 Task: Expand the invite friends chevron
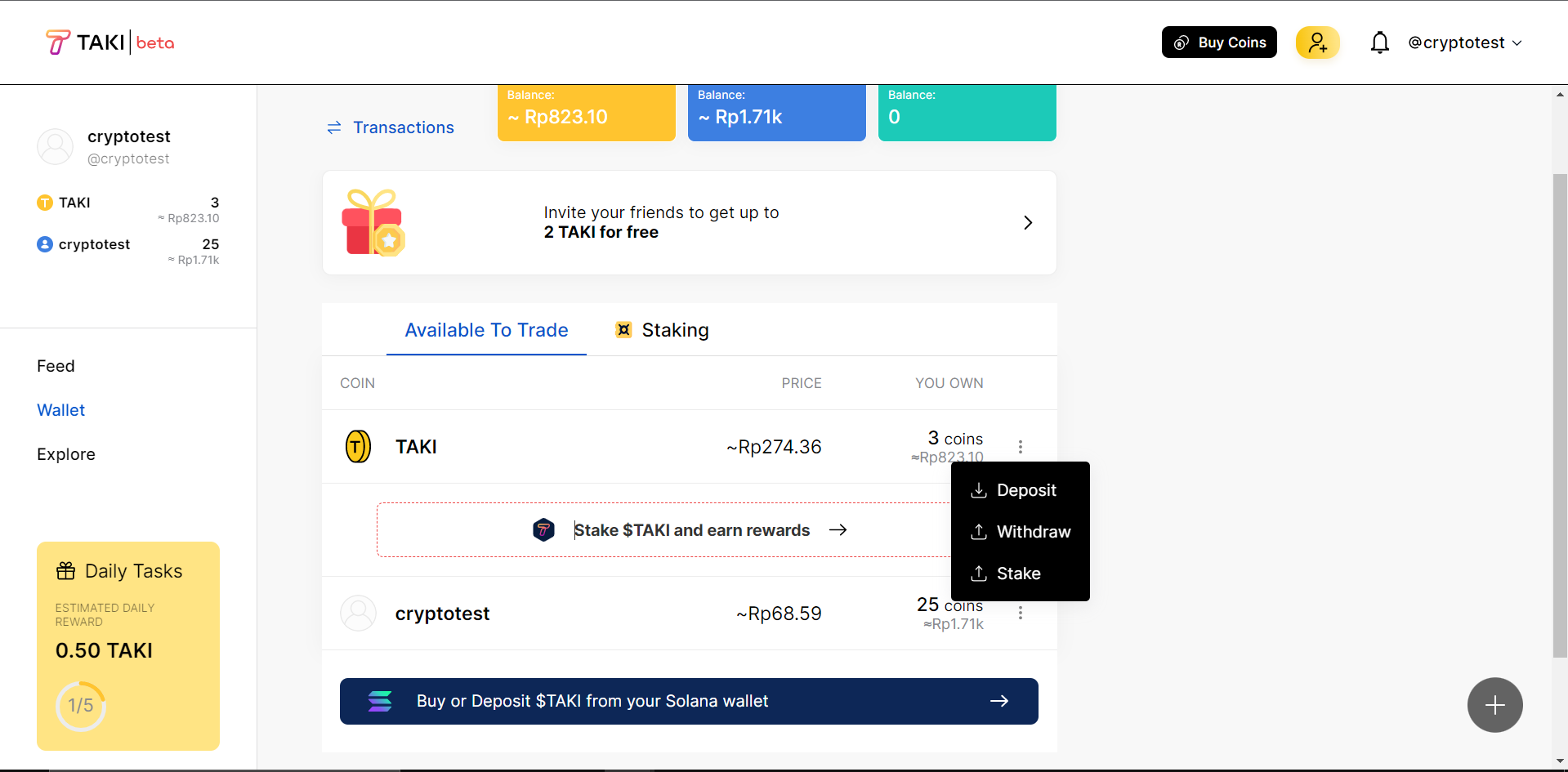click(x=1028, y=222)
